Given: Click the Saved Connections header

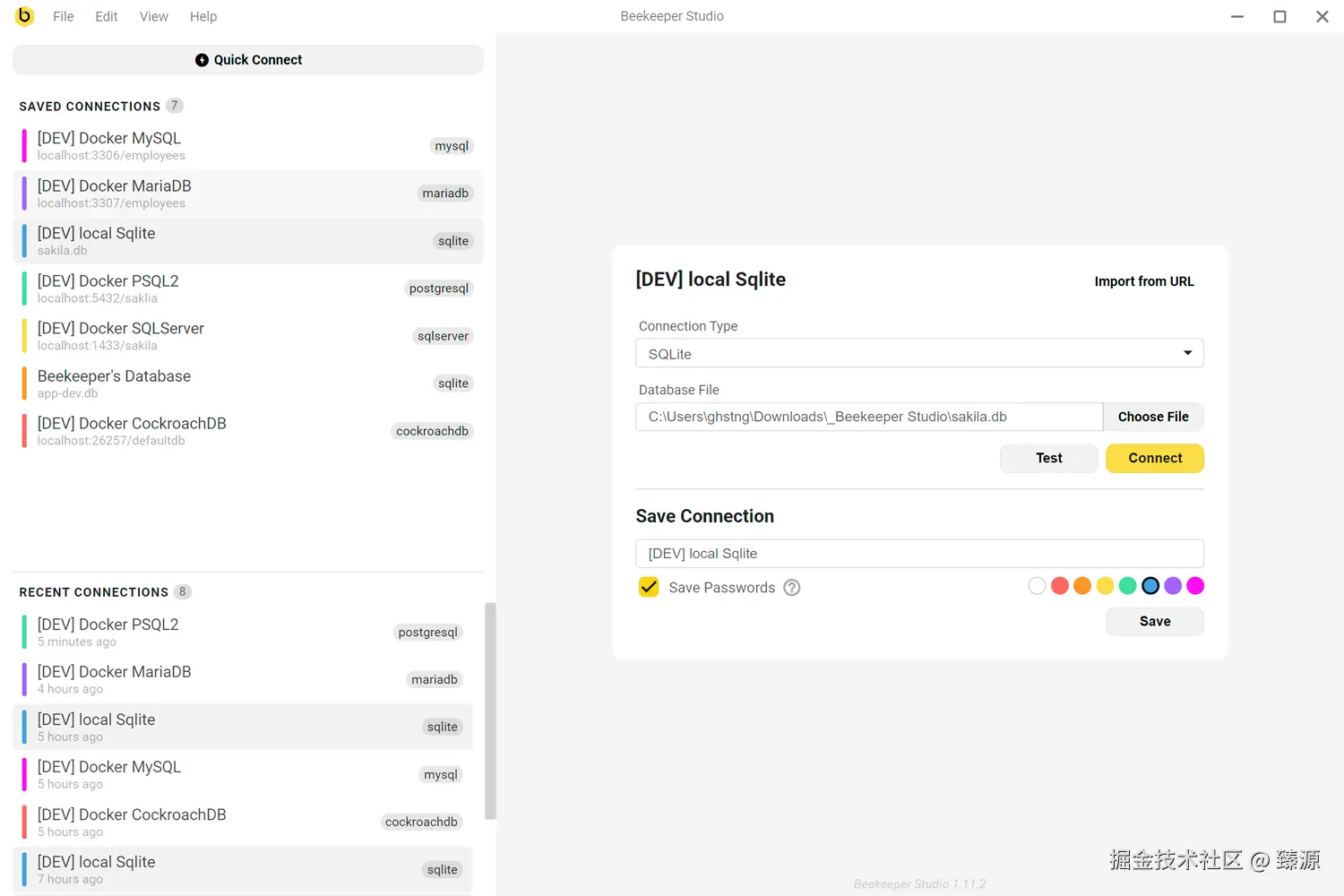Looking at the screenshot, I should tap(90, 107).
